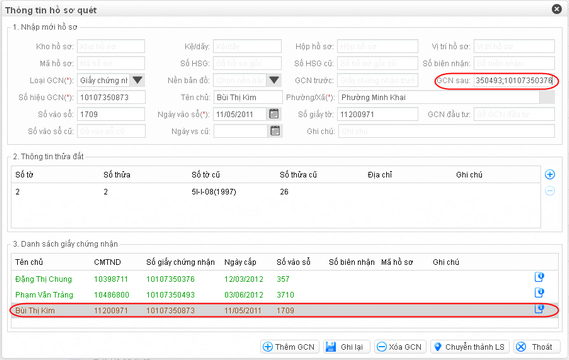Open calendar picker for Ngày vs cũ
This screenshot has height=360, width=569.
tap(275, 131)
